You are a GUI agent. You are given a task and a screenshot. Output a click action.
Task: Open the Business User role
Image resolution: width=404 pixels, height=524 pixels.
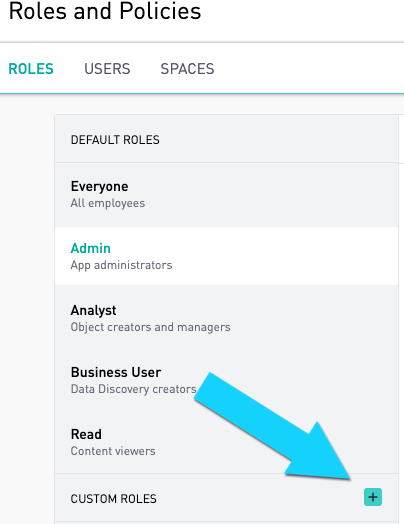pos(226,380)
